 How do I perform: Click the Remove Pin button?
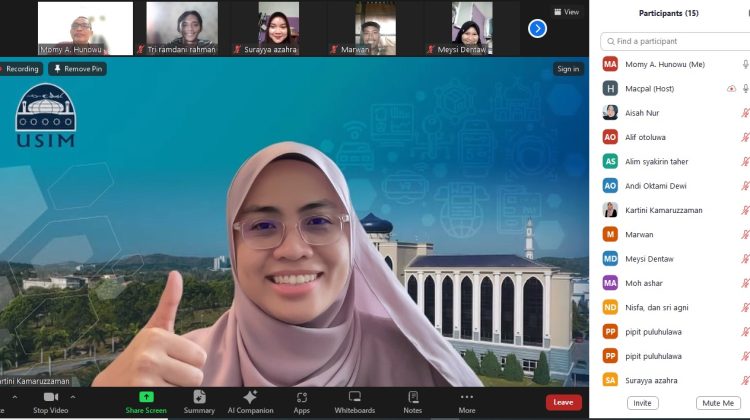(x=78, y=69)
